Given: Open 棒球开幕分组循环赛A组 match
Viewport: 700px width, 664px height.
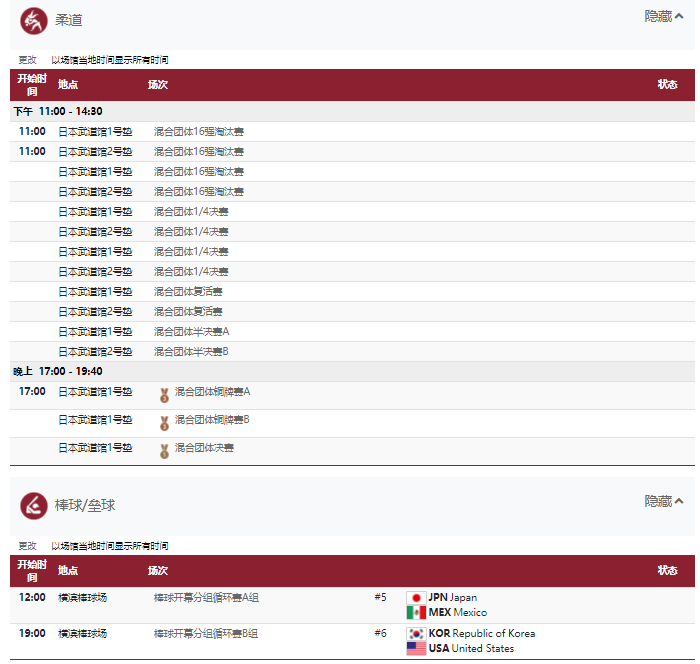Looking at the screenshot, I should pyautogui.click(x=206, y=597).
